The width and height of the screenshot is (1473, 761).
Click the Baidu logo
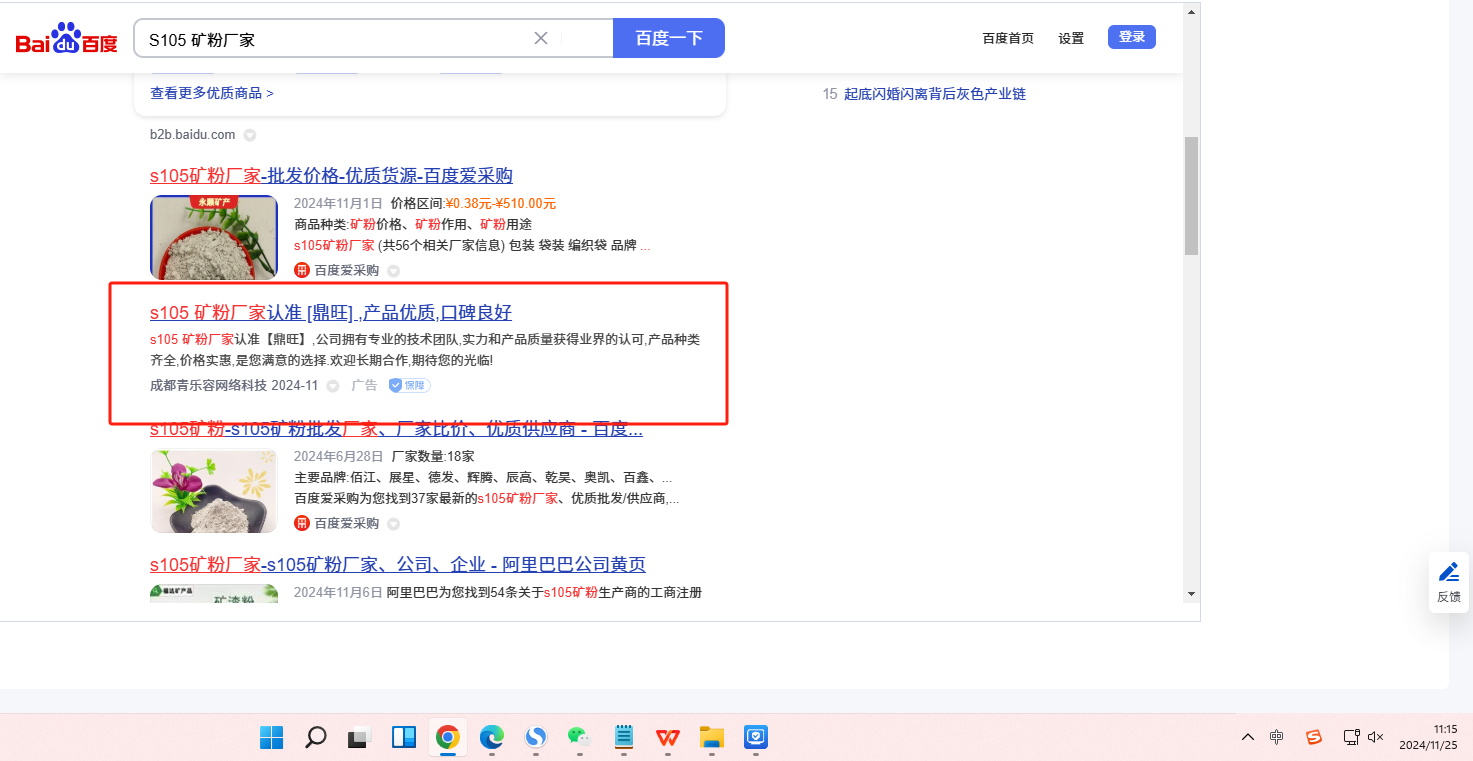[66, 40]
